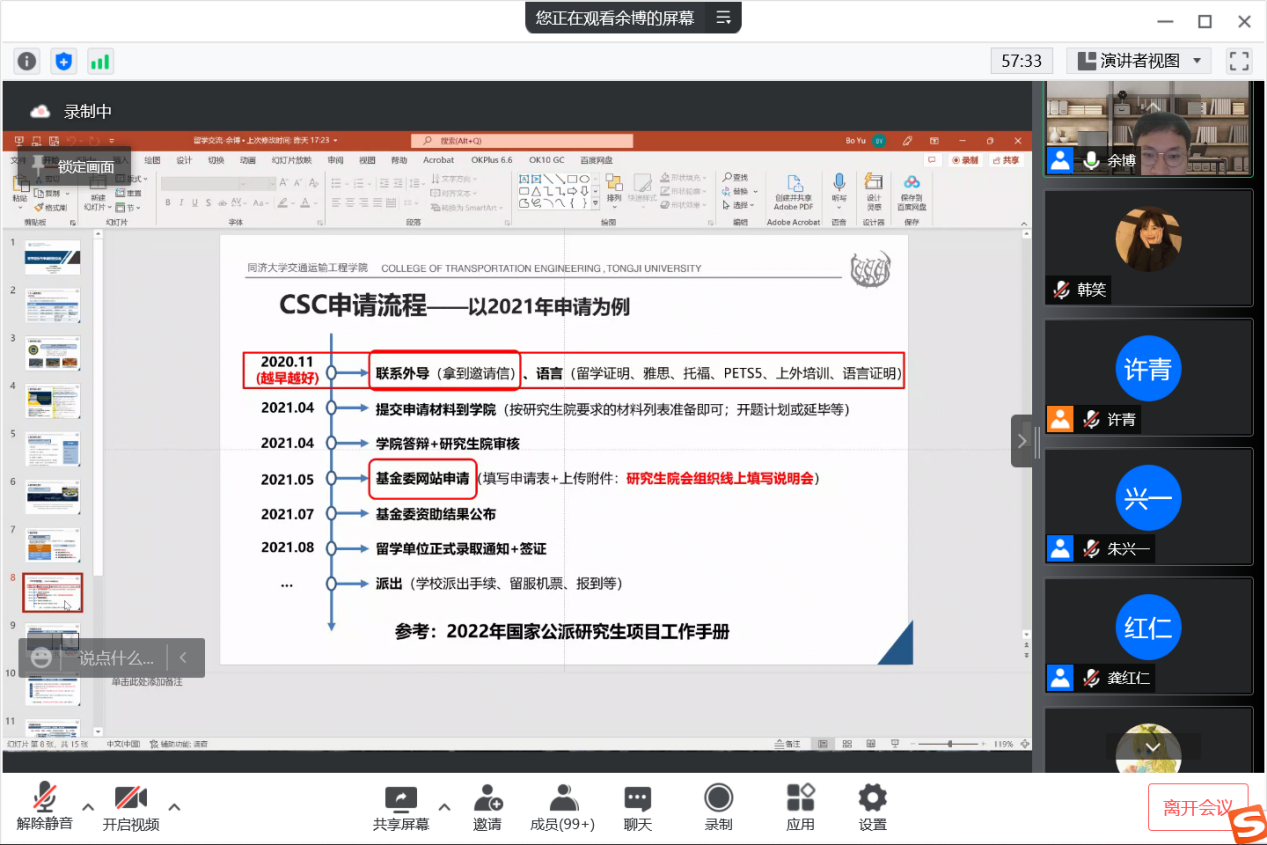The width and height of the screenshot is (1267, 845).
Task: Unmute the microphone
Action: [x=45, y=807]
